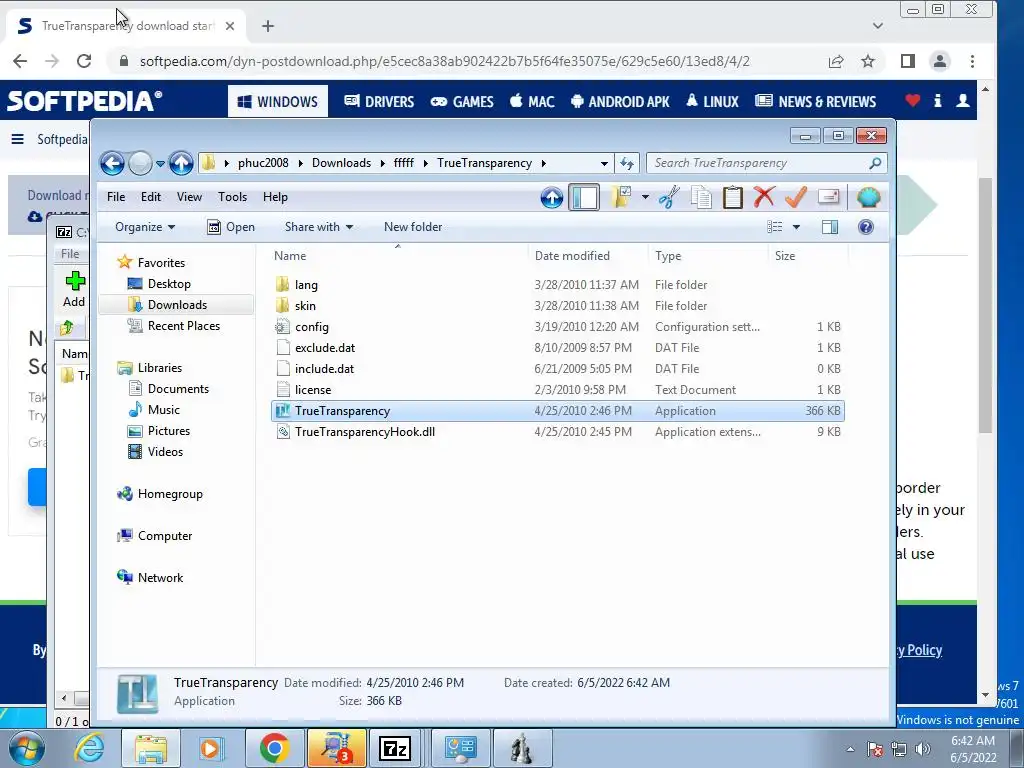Screen dimensions: 1024x768
Task: Select the include.dat file
Action: coord(558,368)
